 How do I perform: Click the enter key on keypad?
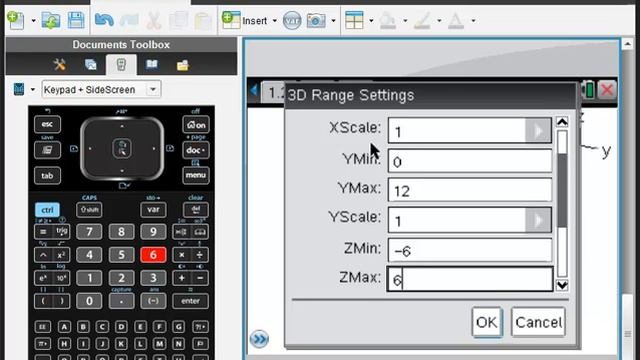(x=190, y=301)
